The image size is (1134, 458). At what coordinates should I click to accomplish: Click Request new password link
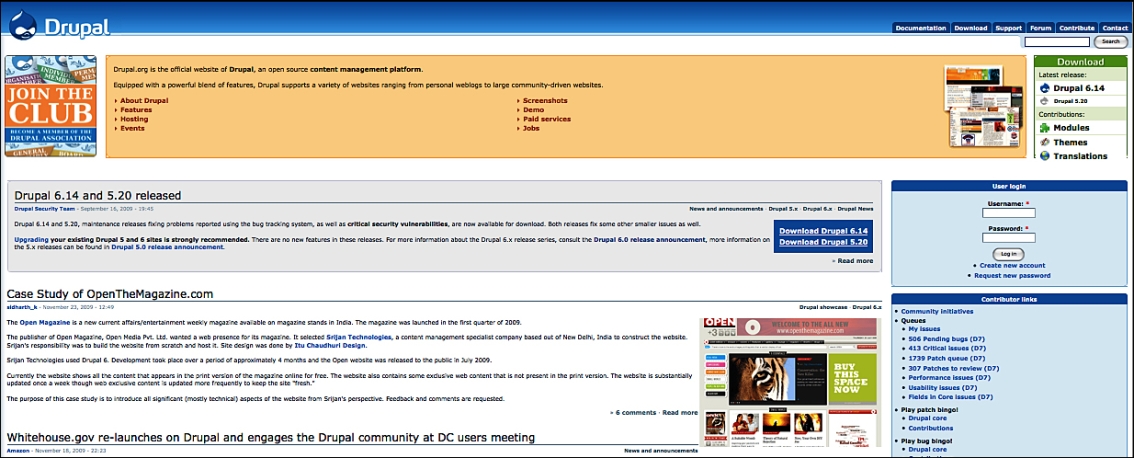pos(1012,276)
